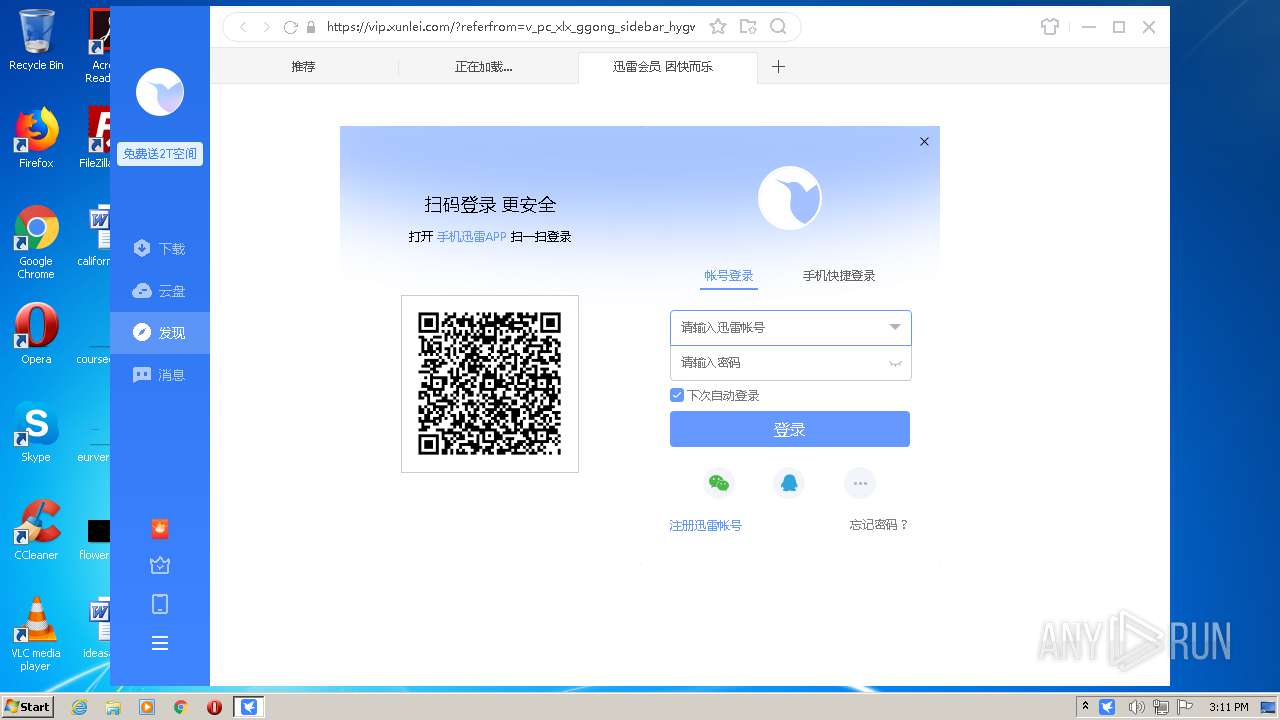Open the favorites folder icon
The image size is (1280, 720).
click(748, 27)
